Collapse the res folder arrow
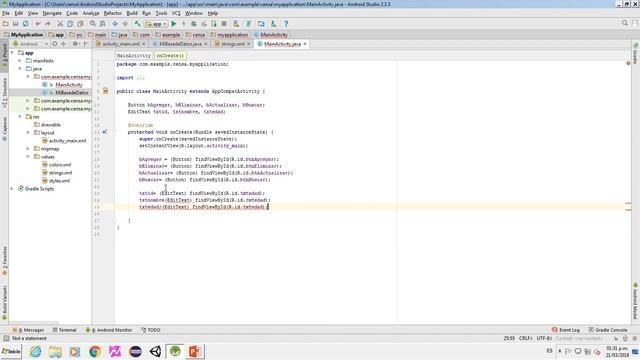The image size is (640, 360). coord(20,117)
